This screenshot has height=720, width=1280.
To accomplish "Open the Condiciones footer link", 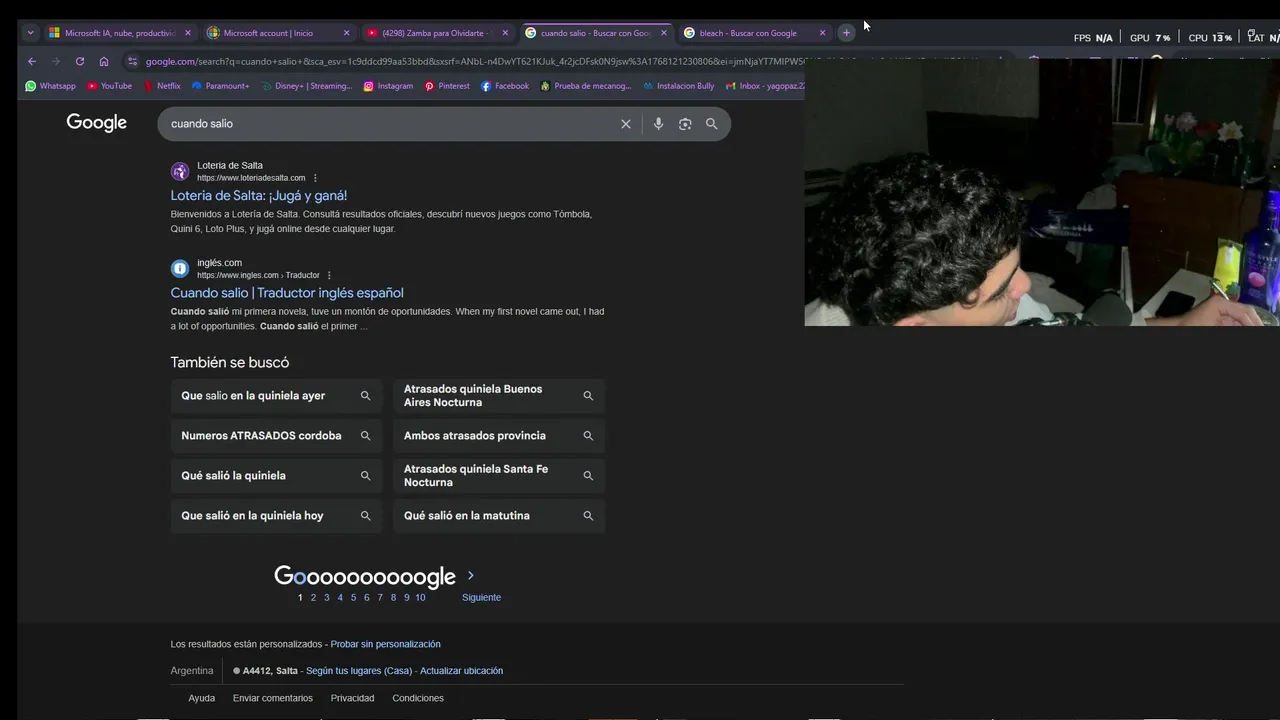I will 418,698.
